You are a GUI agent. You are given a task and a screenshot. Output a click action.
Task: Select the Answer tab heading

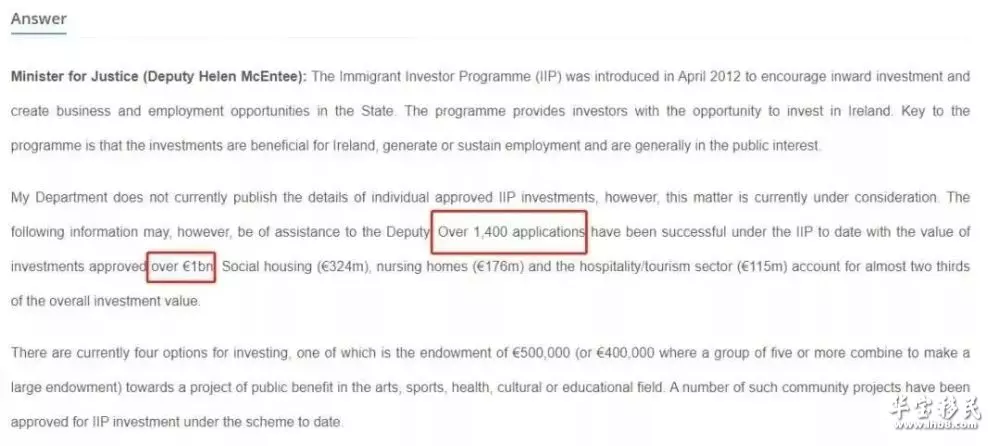click(38, 19)
